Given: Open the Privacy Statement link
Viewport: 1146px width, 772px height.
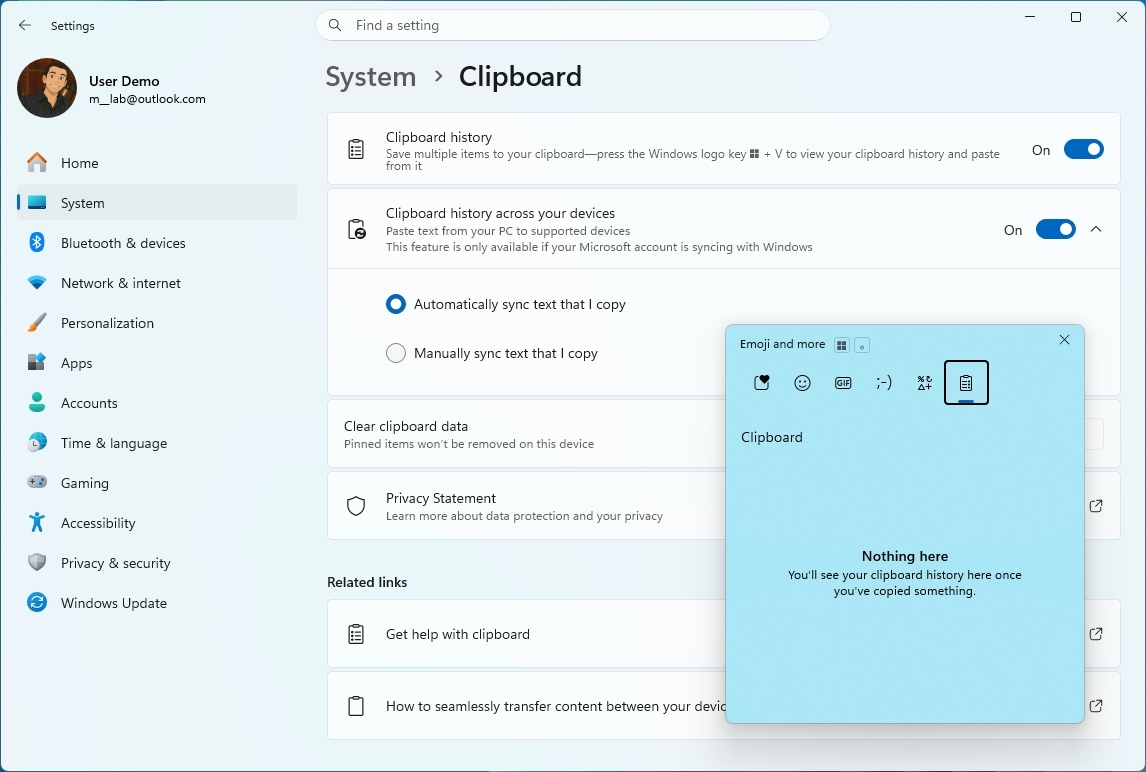Looking at the screenshot, I should pyautogui.click(x=441, y=498).
